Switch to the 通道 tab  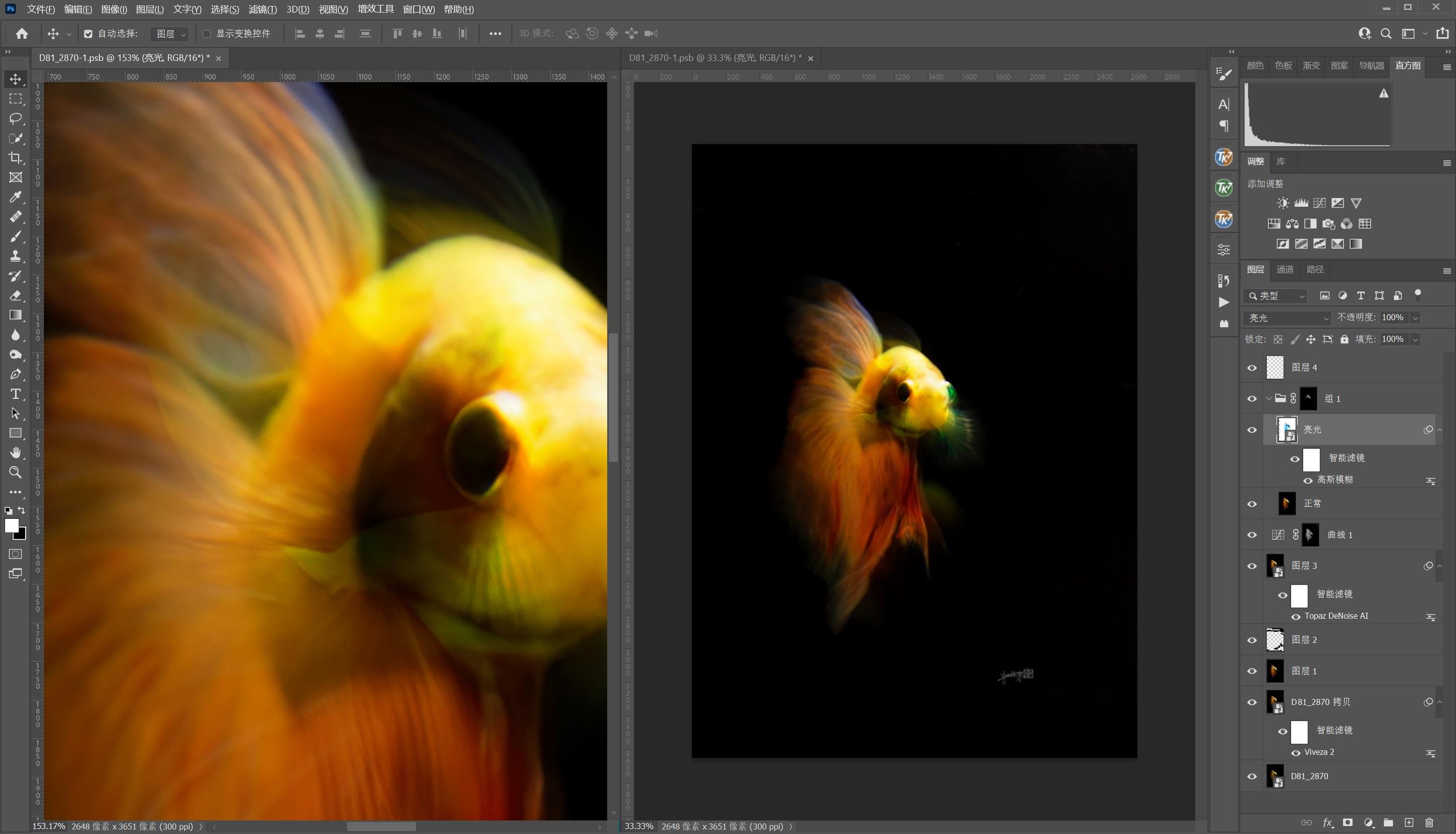1285,269
